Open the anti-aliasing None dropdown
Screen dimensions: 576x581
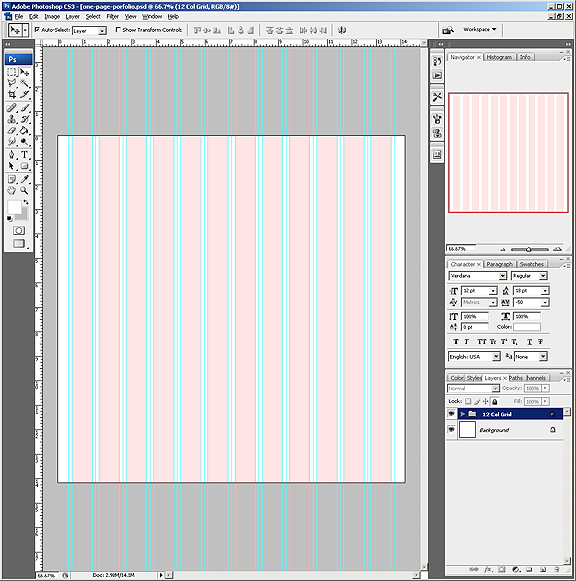543,356
